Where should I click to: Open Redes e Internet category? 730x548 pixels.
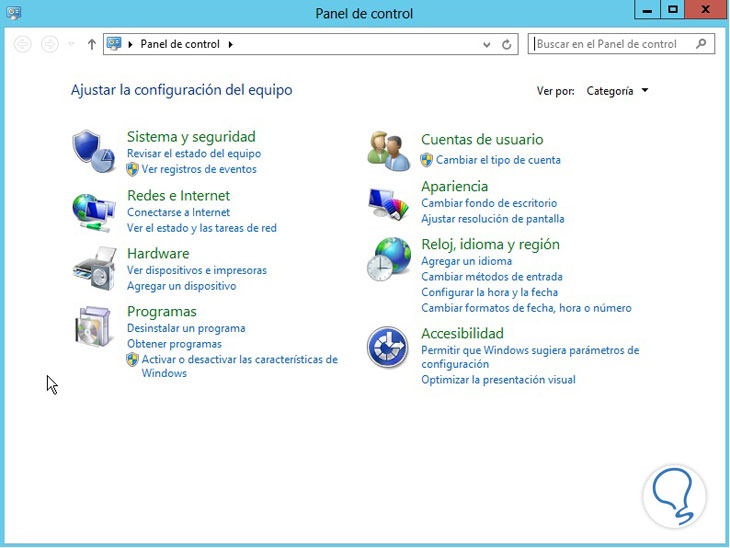tap(179, 195)
